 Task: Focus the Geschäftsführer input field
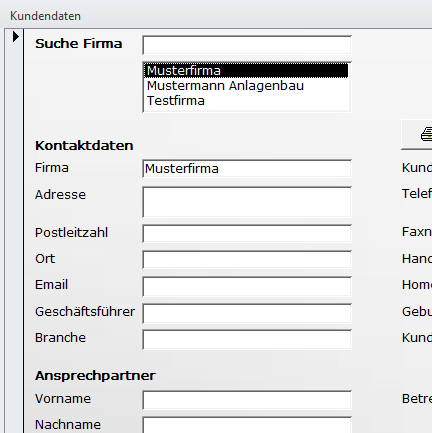click(247, 313)
